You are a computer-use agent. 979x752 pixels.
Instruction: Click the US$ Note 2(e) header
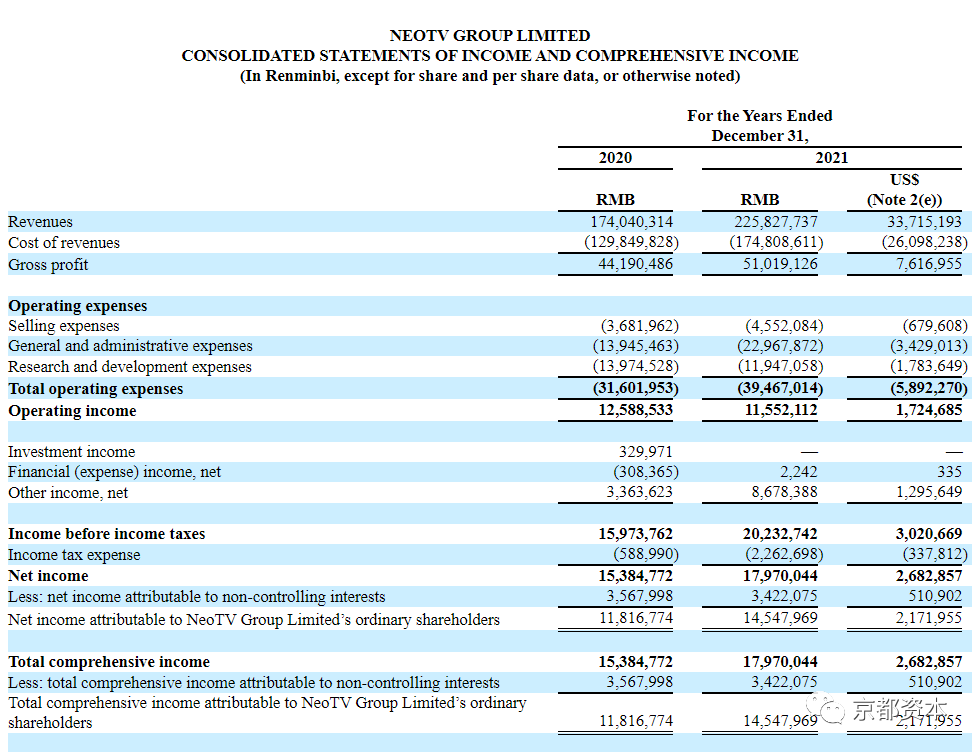click(904, 190)
